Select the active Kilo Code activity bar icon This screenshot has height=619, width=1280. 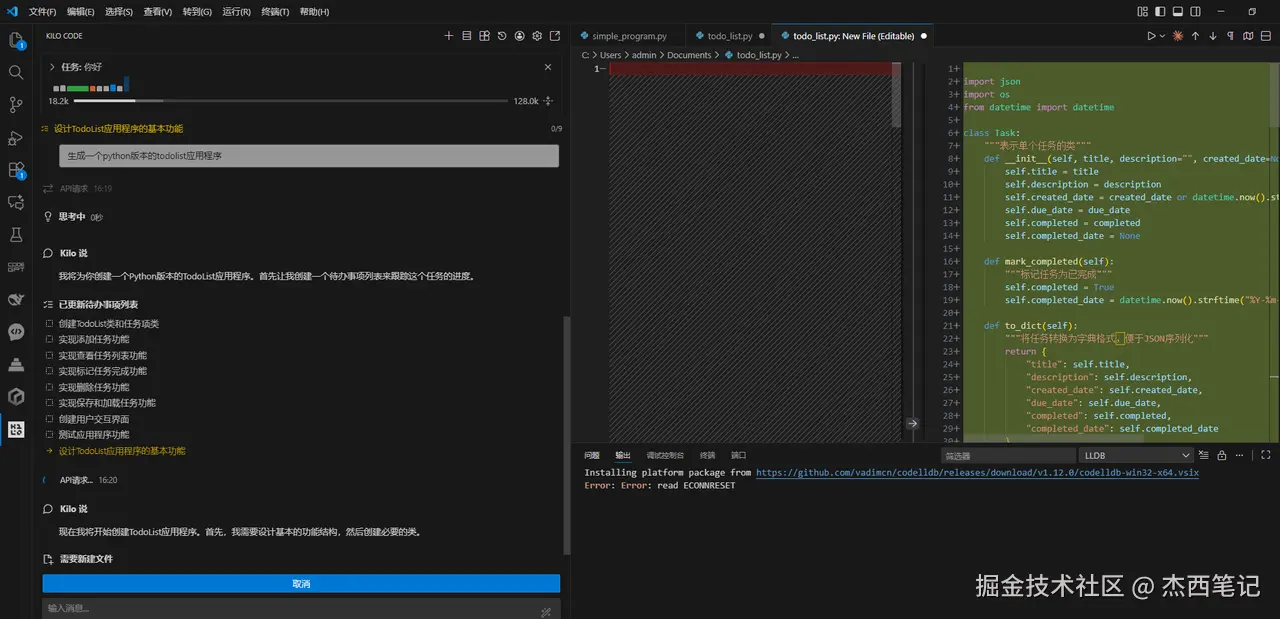(x=15, y=429)
